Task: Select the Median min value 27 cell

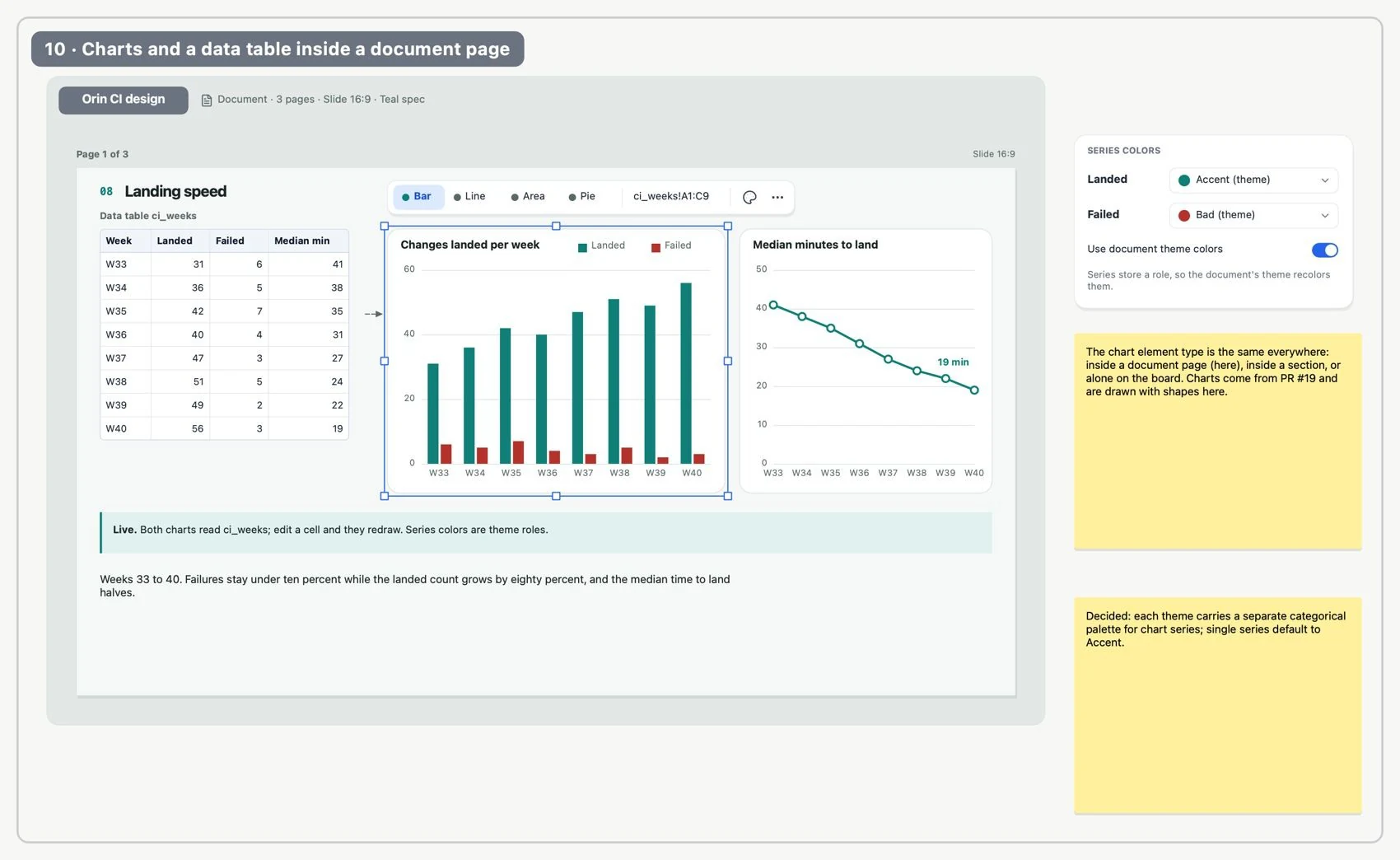Action: (308, 358)
